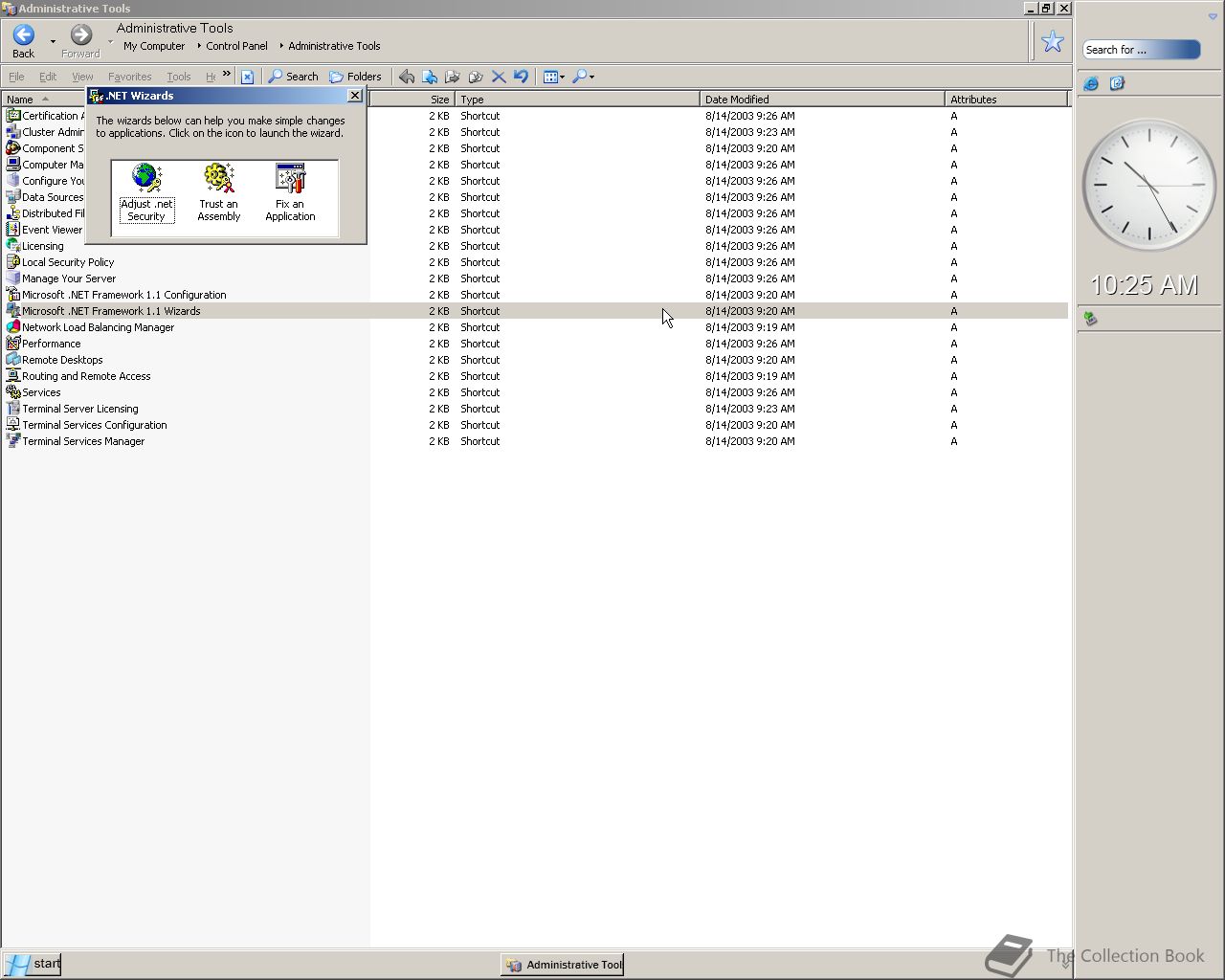The image size is (1225, 980).
Task: Click the toolbar Back arrow icon
Action: pyautogui.click(x=407, y=77)
